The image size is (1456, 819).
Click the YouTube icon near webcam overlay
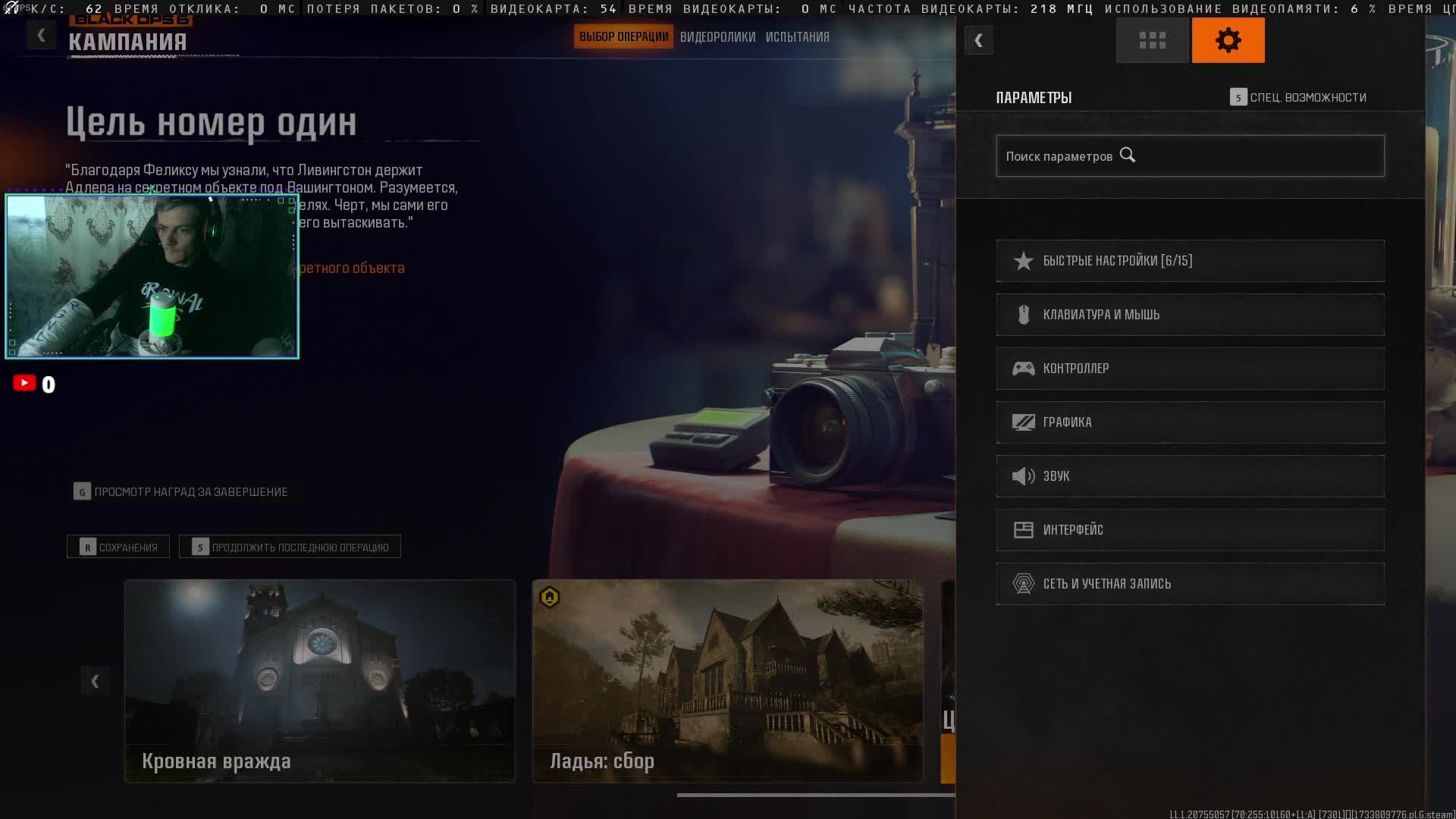(x=24, y=383)
